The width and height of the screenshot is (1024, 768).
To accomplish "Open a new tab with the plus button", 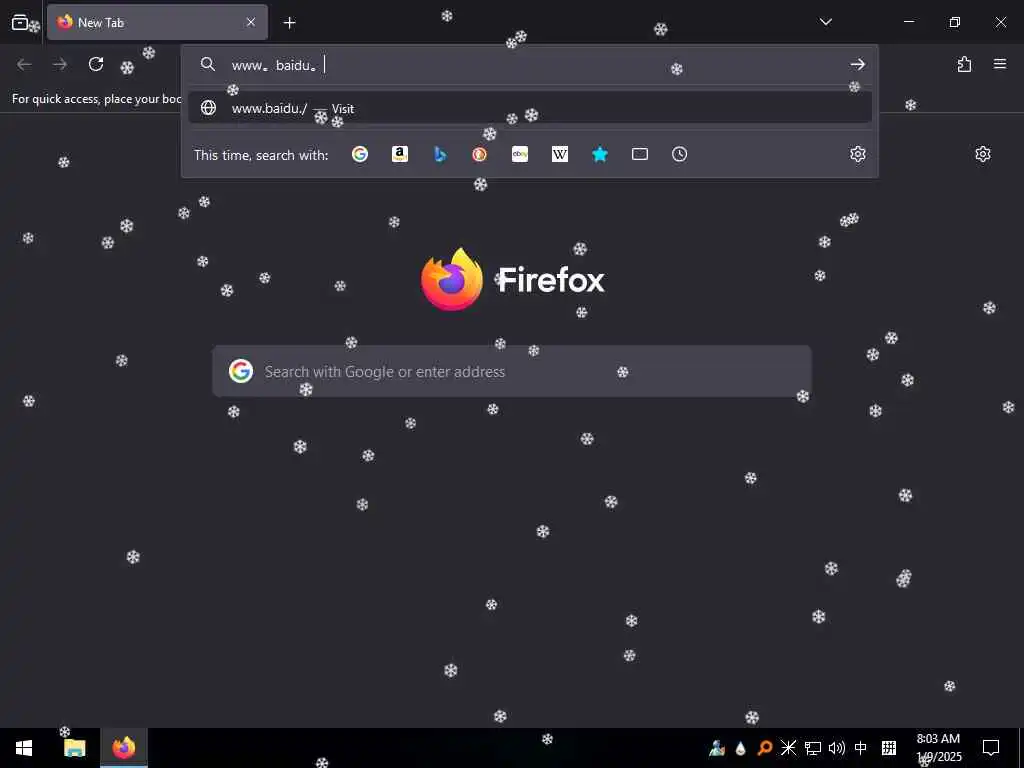I will 289,23.
